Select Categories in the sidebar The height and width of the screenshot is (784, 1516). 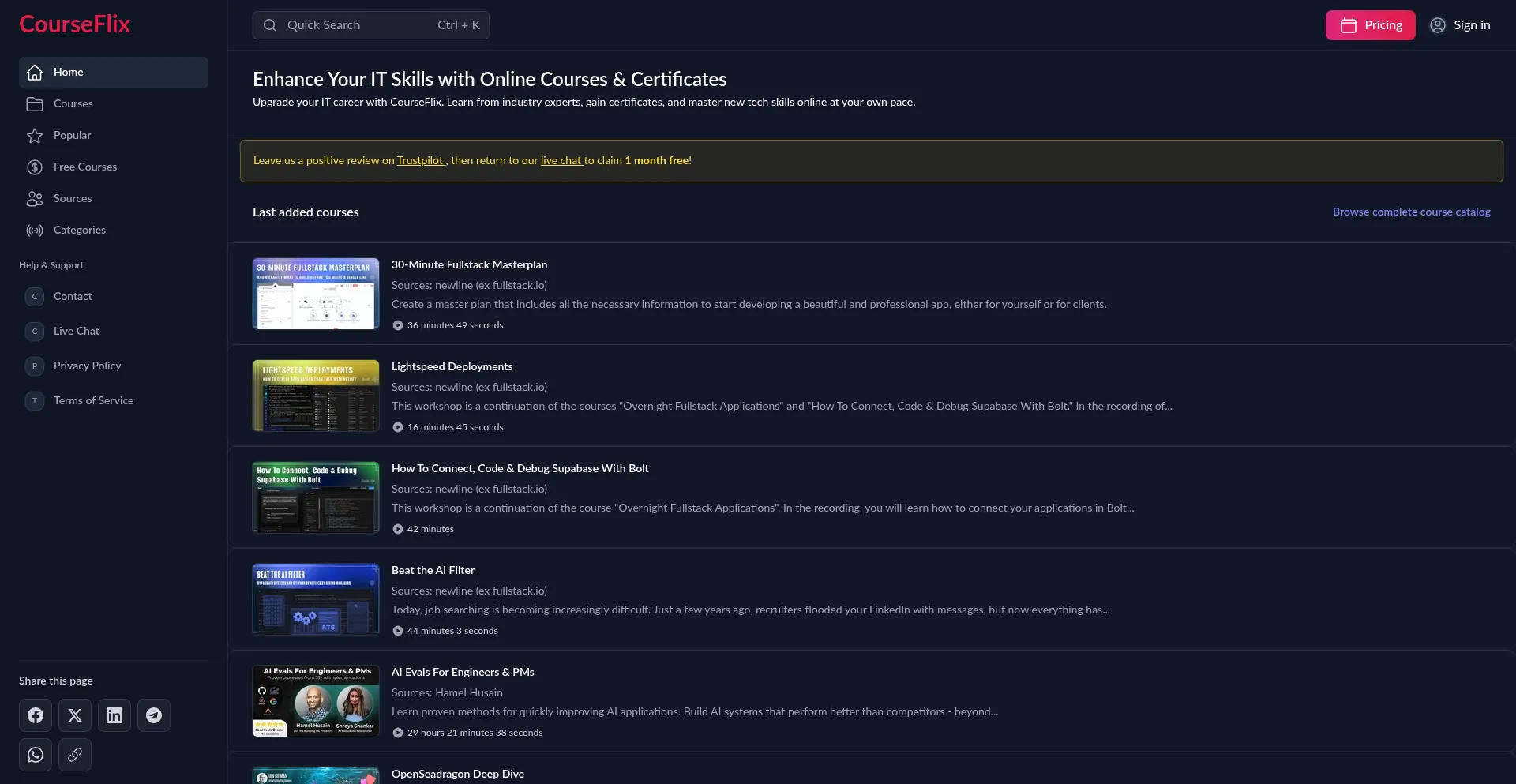(79, 231)
